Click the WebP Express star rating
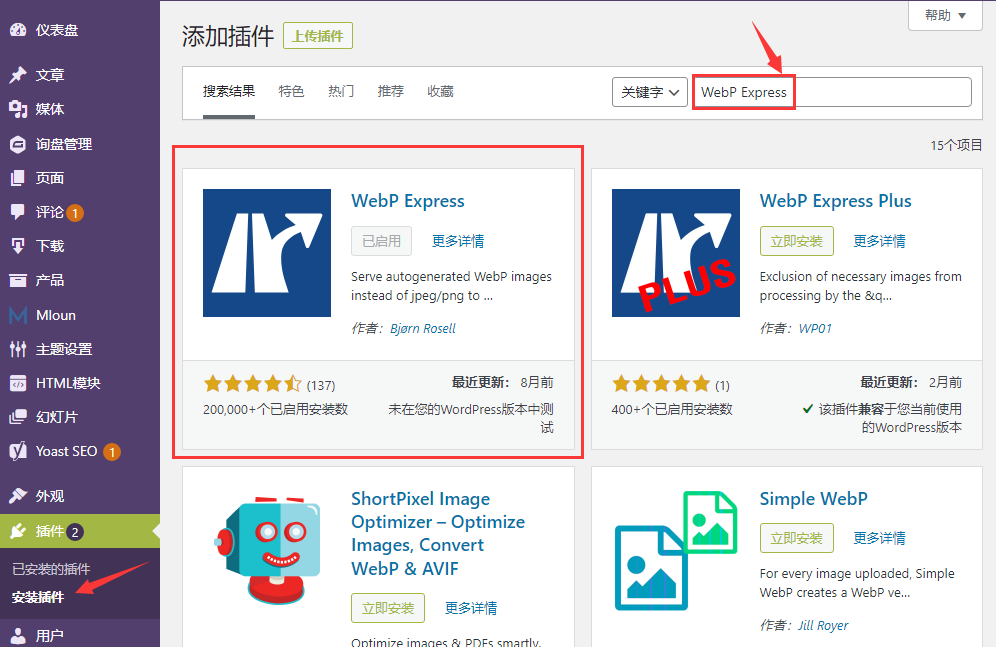996x647 pixels. click(x=253, y=384)
